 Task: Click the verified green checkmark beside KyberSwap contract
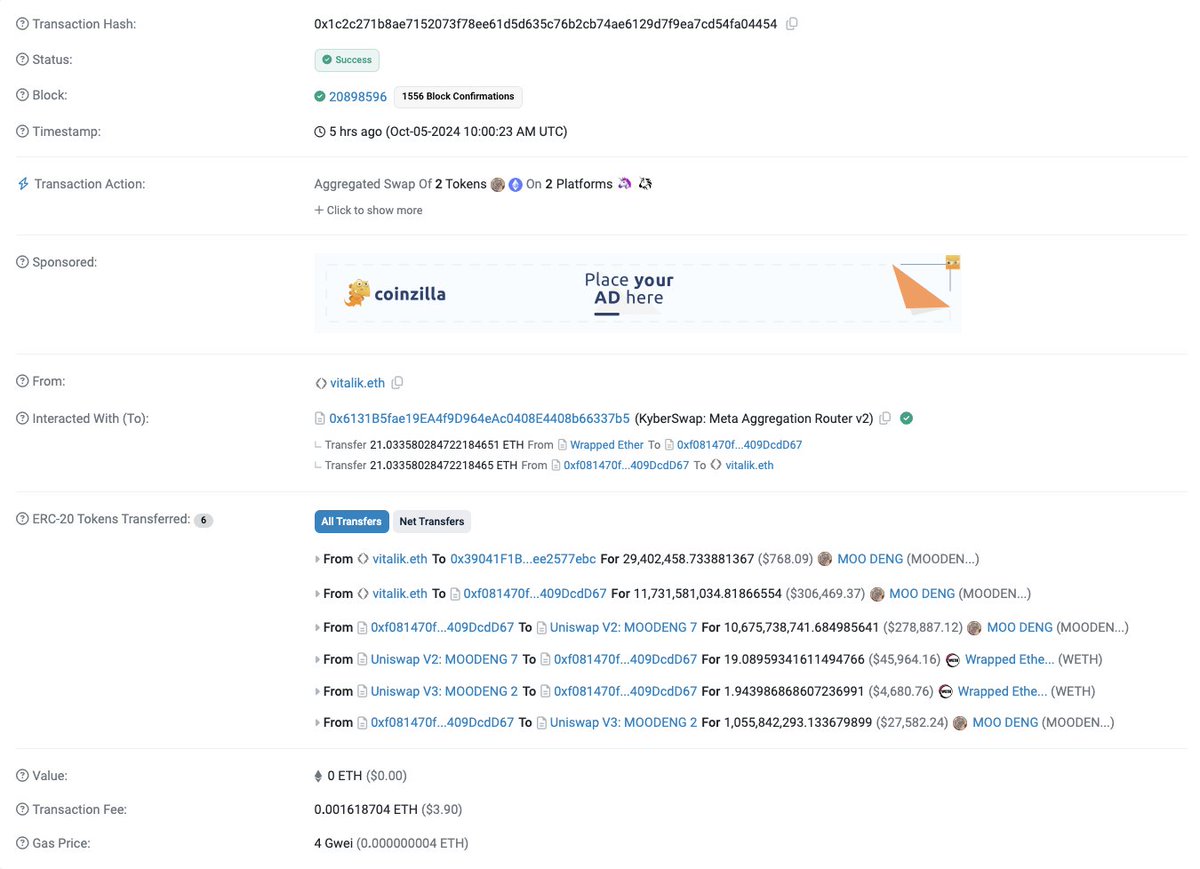point(906,418)
